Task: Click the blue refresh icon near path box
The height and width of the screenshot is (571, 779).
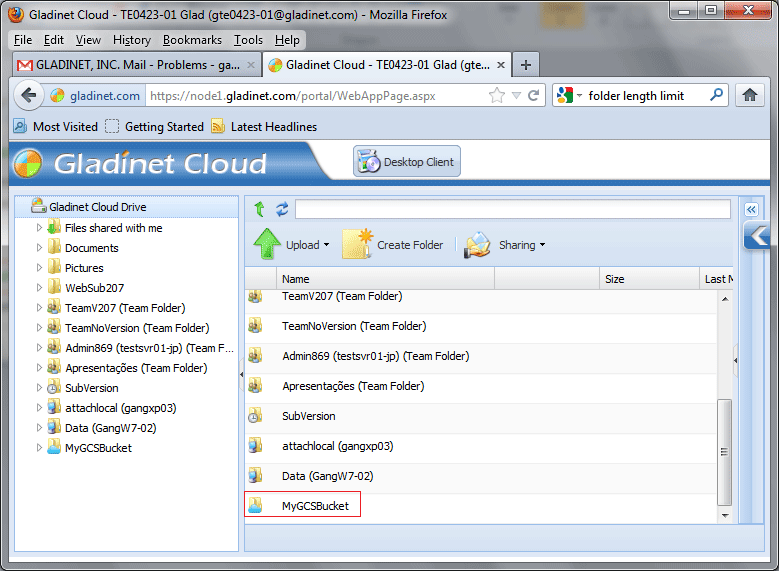Action: click(282, 209)
